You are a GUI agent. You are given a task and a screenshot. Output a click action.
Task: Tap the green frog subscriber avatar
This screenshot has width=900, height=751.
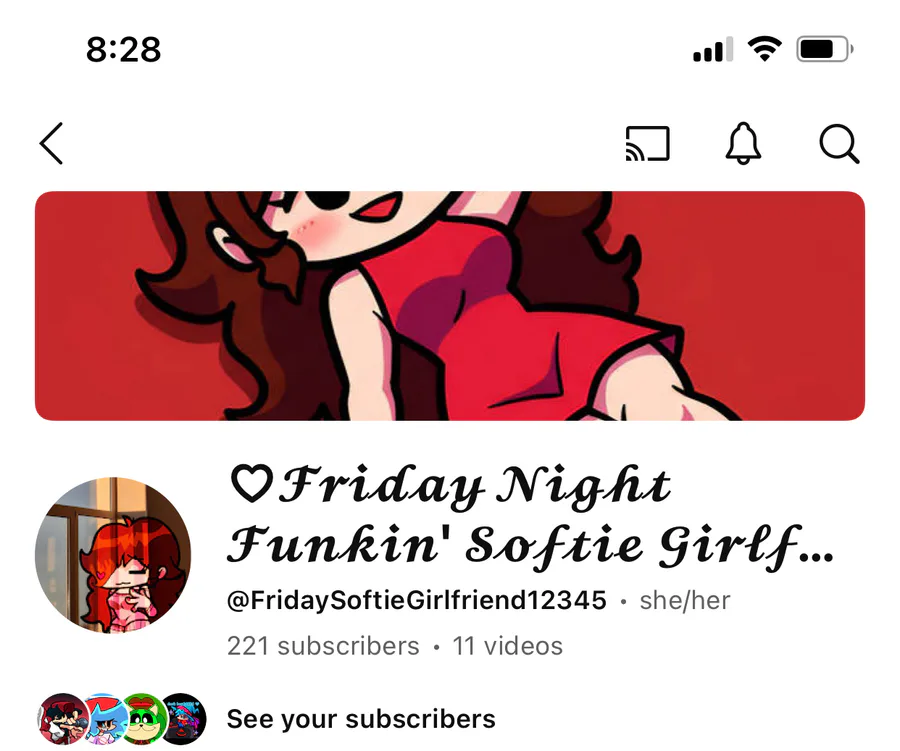143,719
